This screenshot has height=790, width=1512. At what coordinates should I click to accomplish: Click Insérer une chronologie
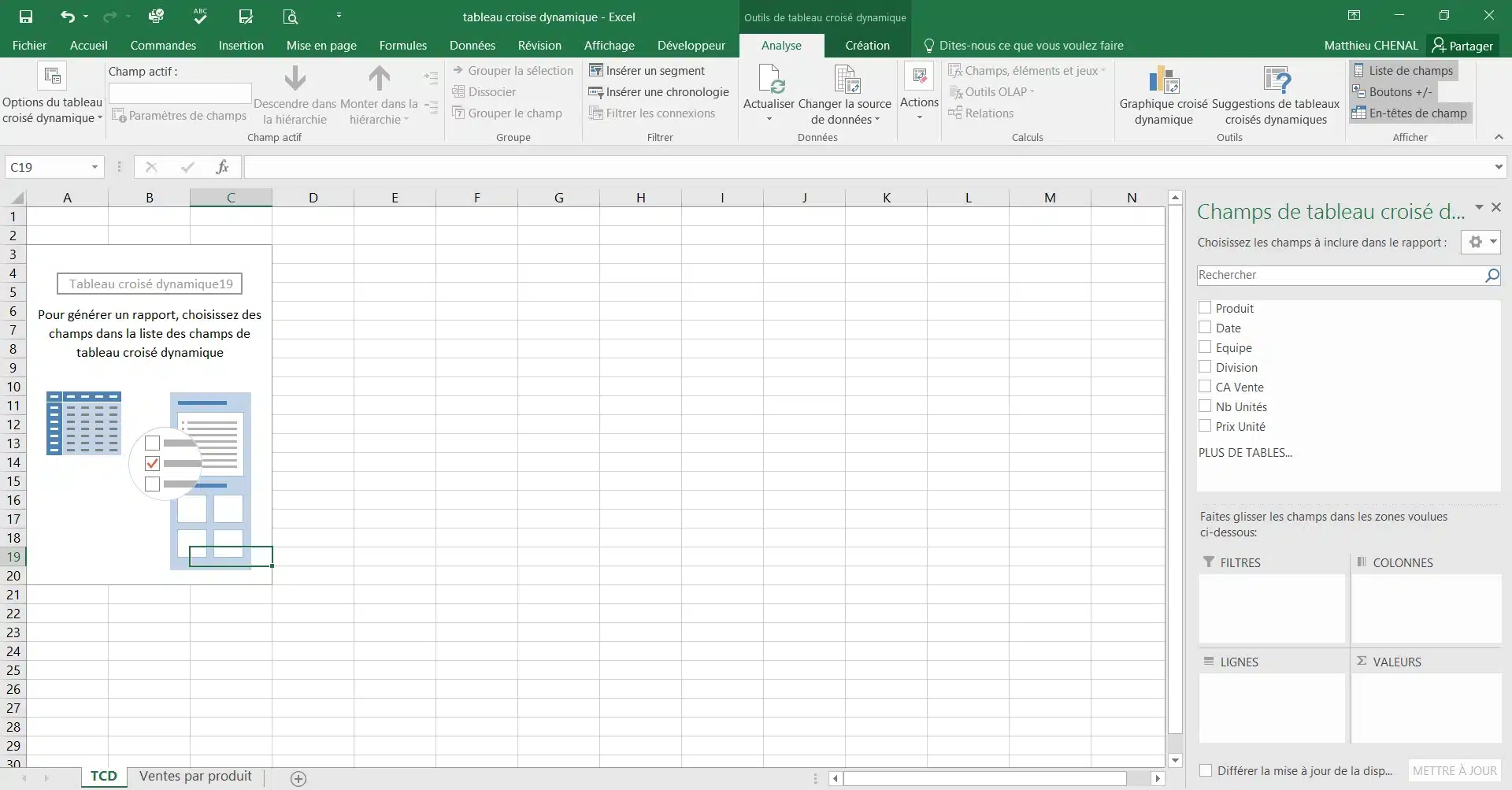pos(659,92)
